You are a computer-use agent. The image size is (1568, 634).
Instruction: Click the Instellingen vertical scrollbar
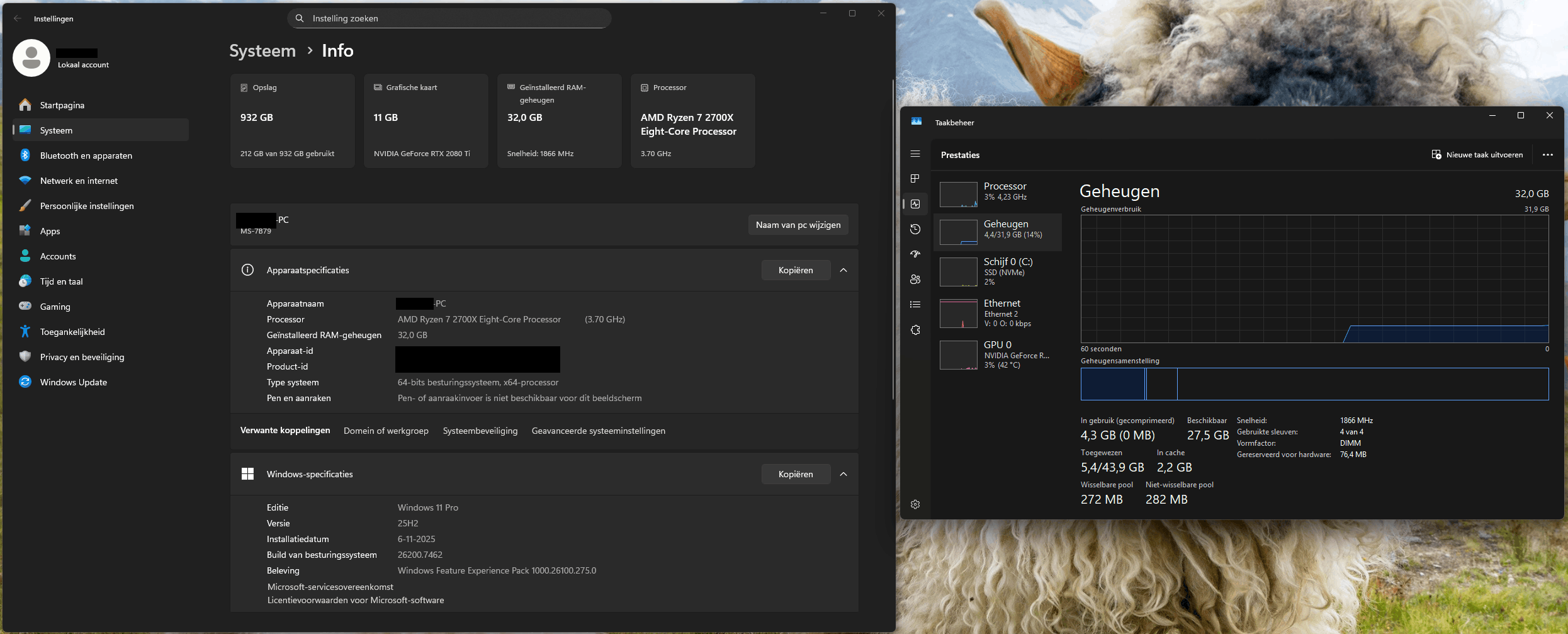893,239
